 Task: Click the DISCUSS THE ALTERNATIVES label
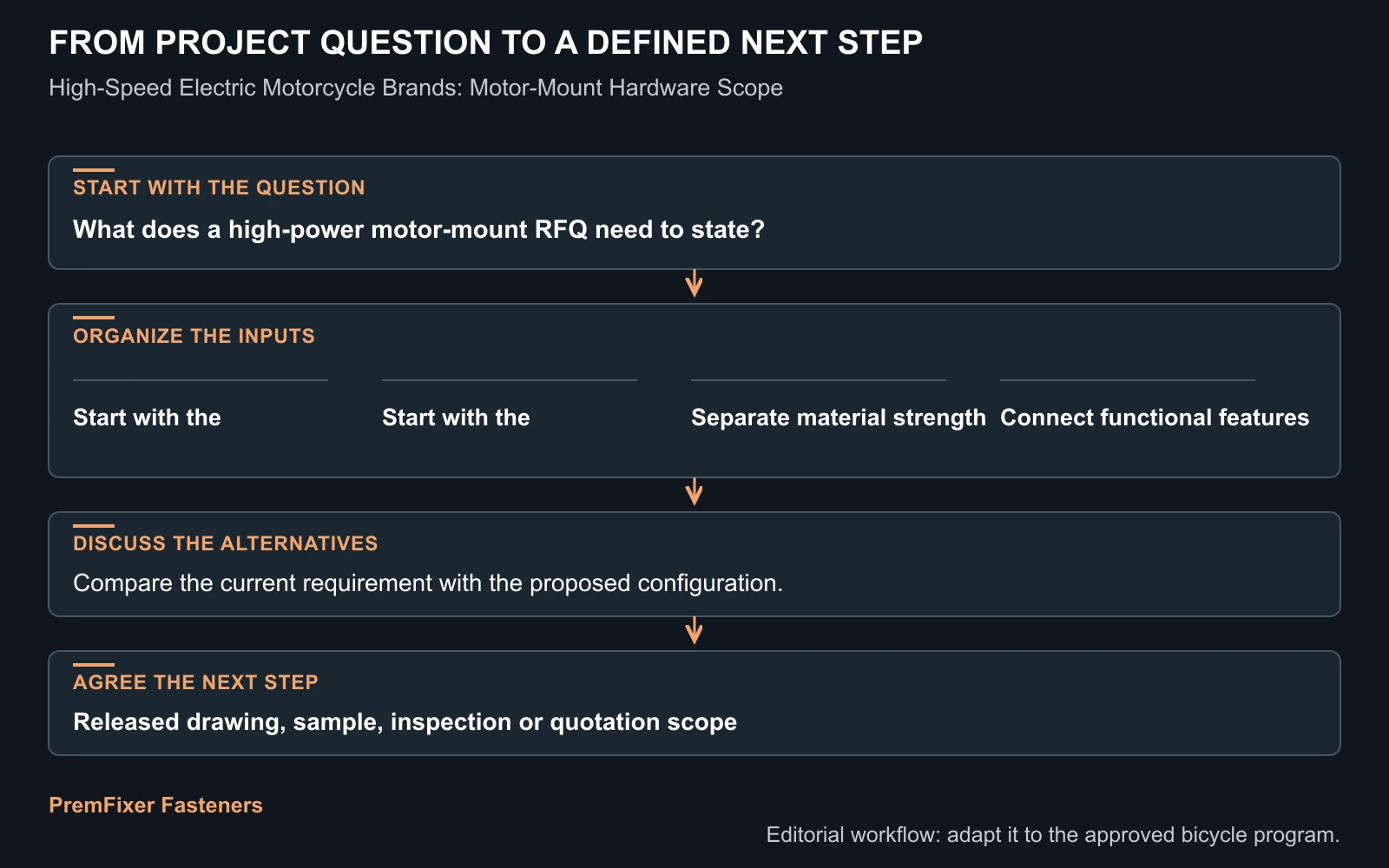click(226, 543)
